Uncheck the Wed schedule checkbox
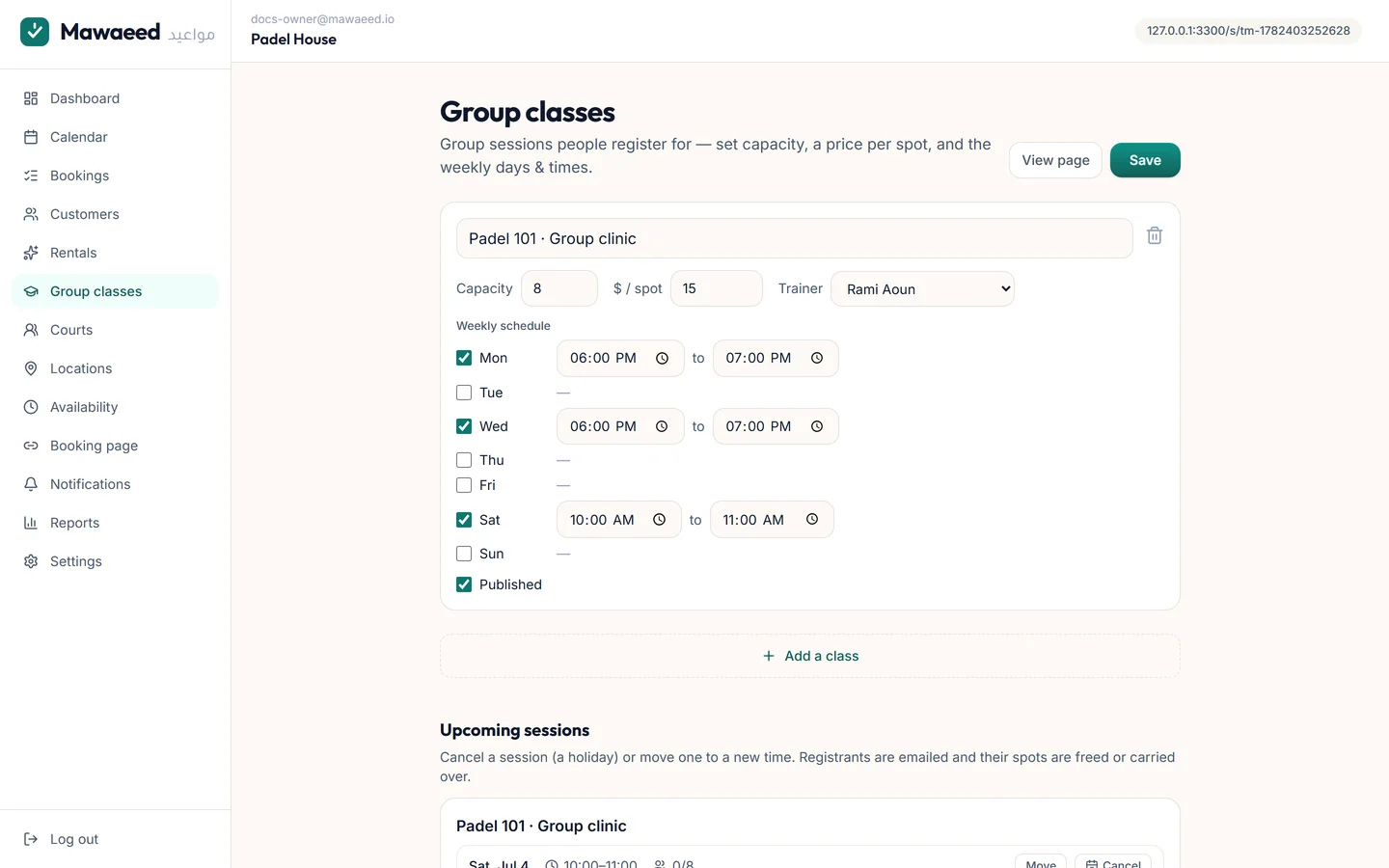The width and height of the screenshot is (1389, 868). pos(464,426)
